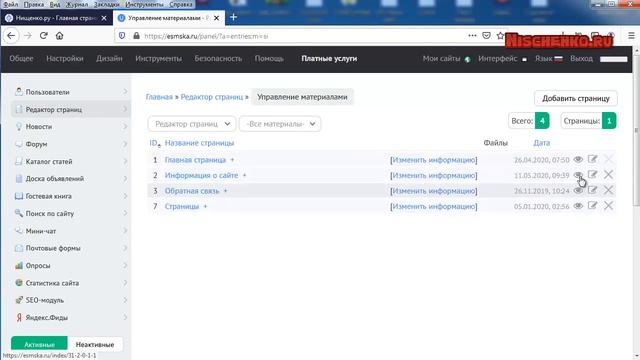Screen dimensions: 640x360
Task: Go back with the browser back arrow
Action: [11, 36]
